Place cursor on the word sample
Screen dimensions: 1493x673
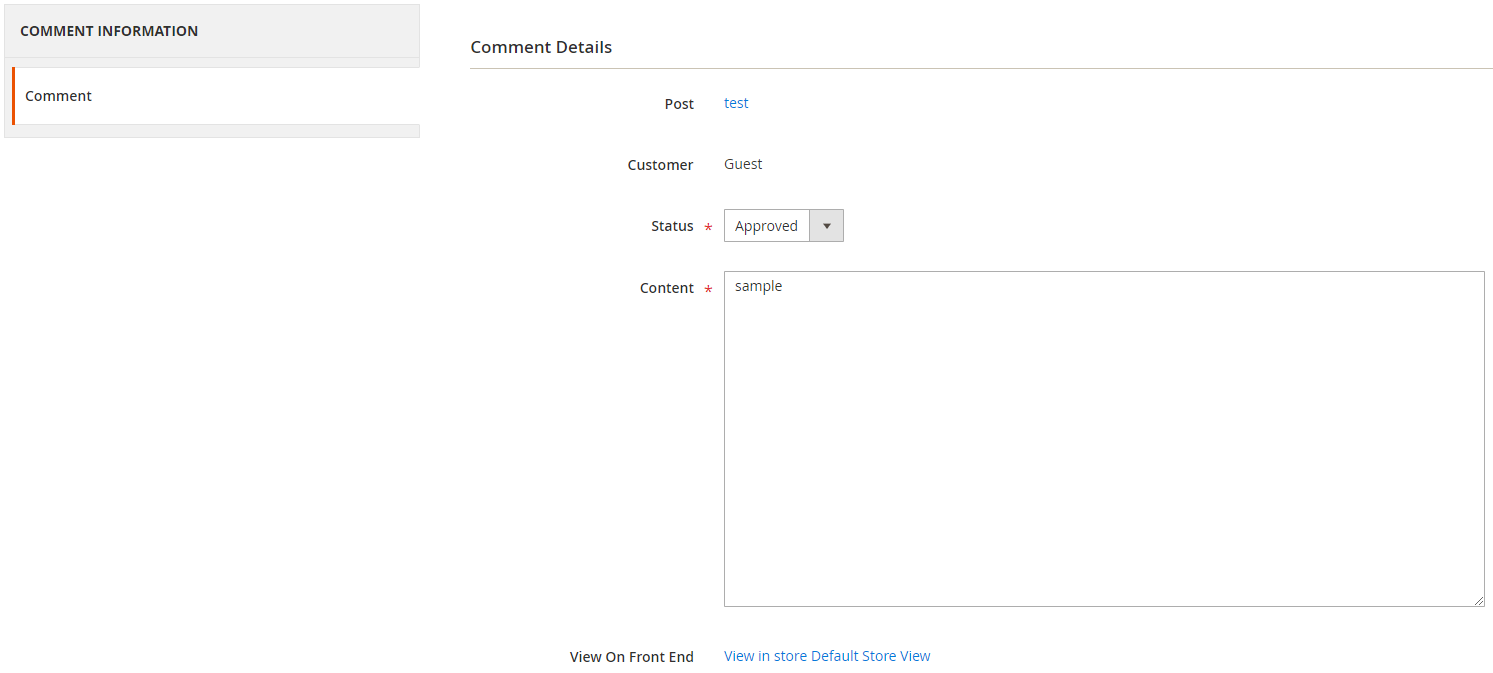[x=758, y=286]
